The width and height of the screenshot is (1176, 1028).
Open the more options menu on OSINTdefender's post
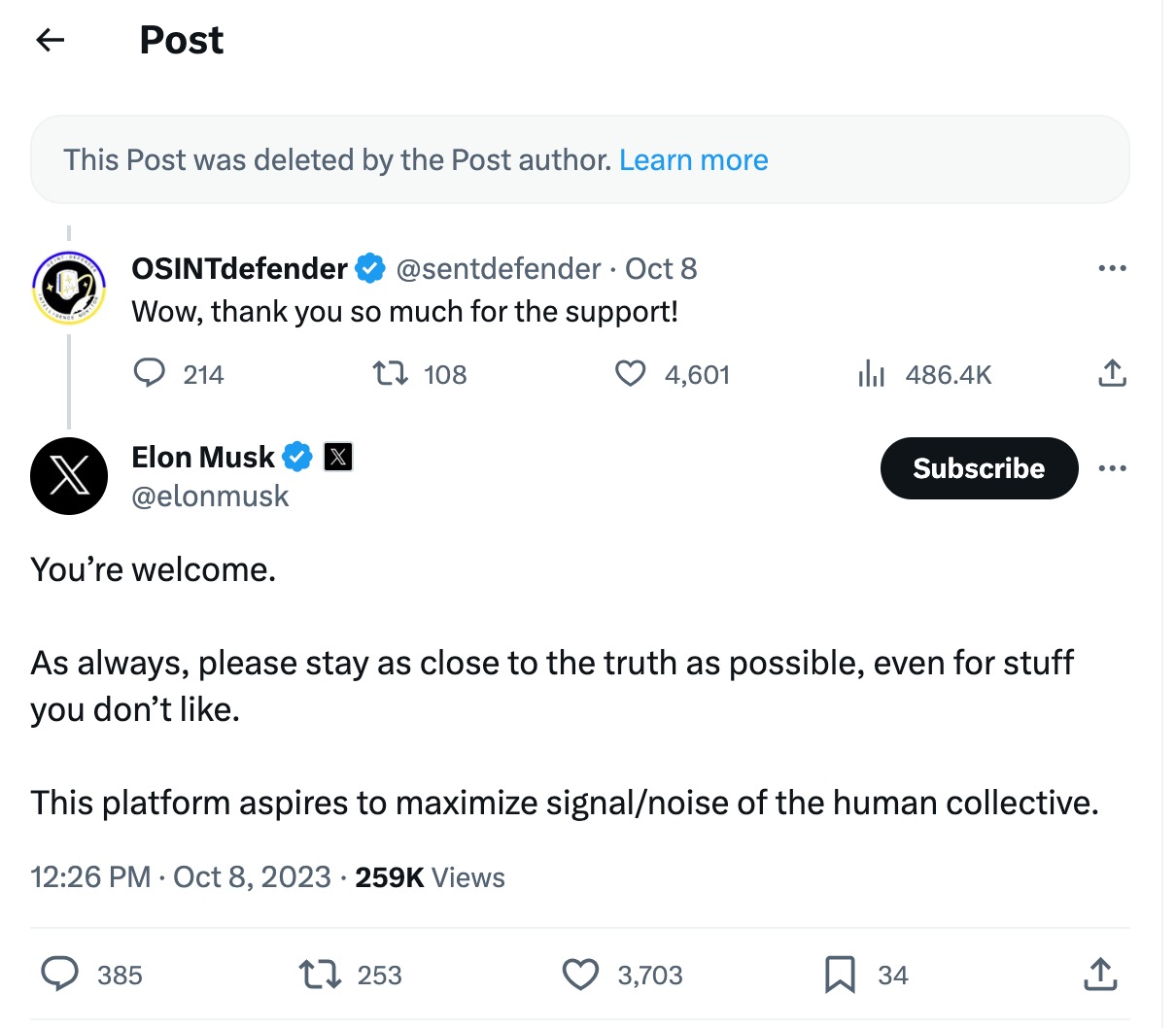click(1112, 267)
